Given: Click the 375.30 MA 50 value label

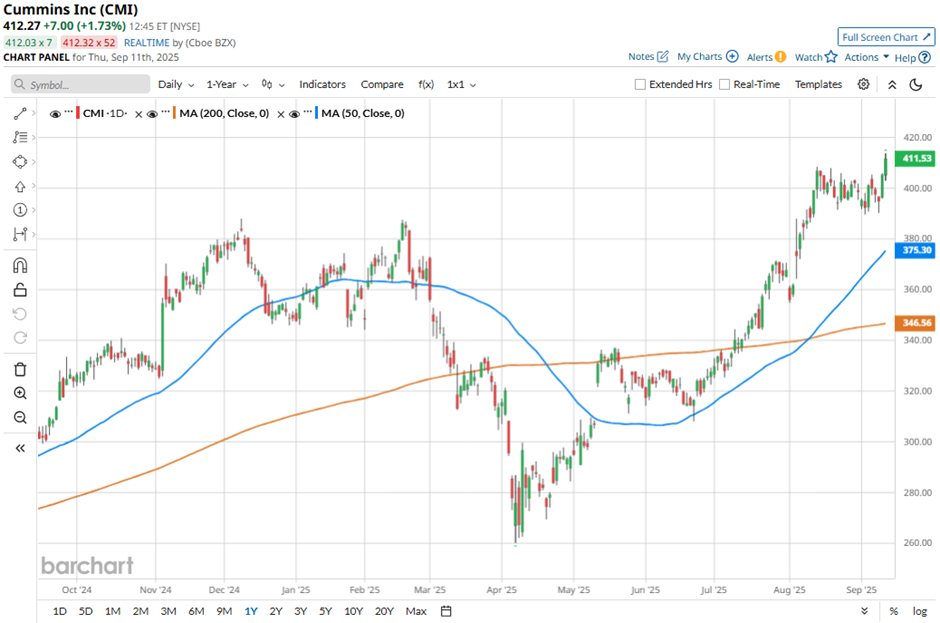Looking at the screenshot, I should pyautogui.click(x=915, y=250).
